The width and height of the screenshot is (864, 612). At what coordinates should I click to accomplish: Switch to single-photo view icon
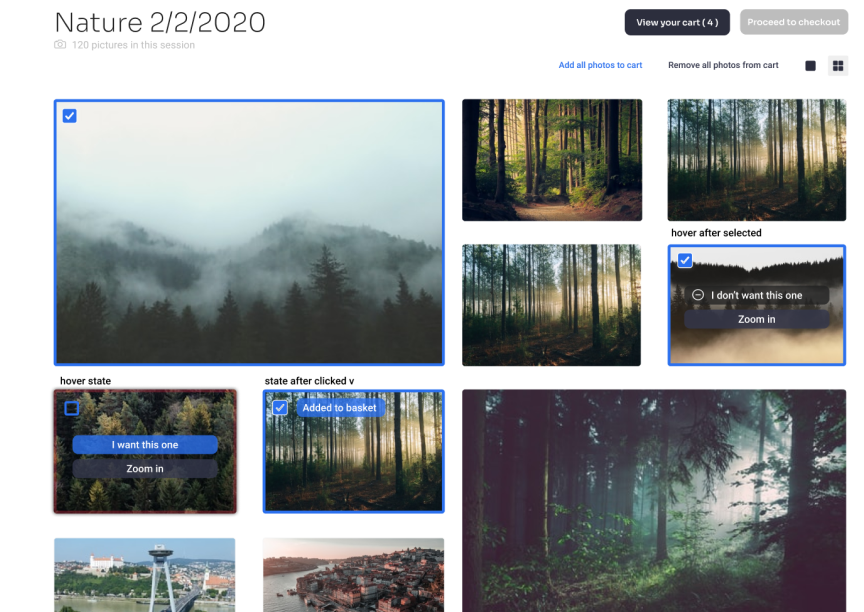[810, 66]
